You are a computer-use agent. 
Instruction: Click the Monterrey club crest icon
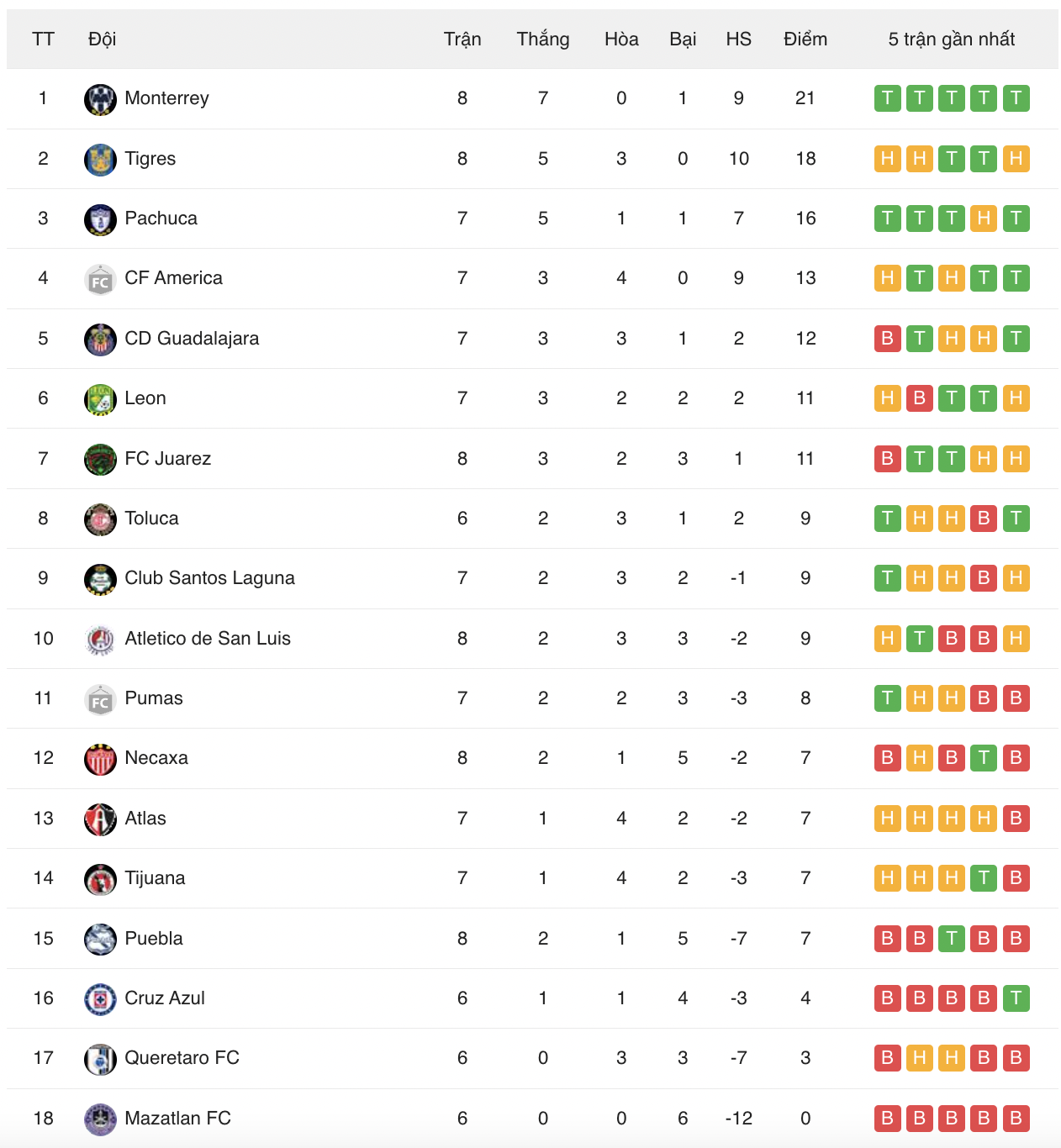point(100,99)
